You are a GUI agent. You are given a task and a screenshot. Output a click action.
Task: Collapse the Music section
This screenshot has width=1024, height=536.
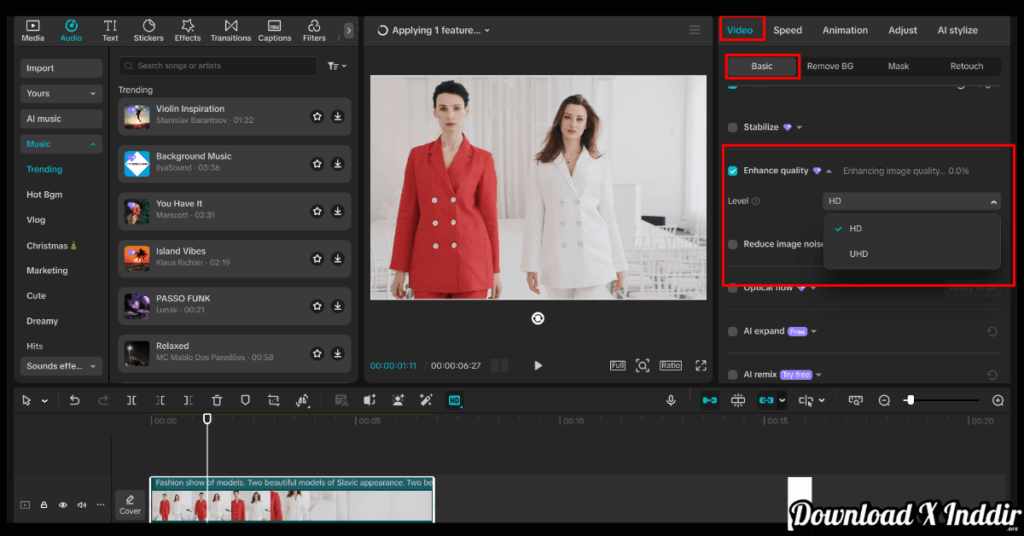(61, 144)
